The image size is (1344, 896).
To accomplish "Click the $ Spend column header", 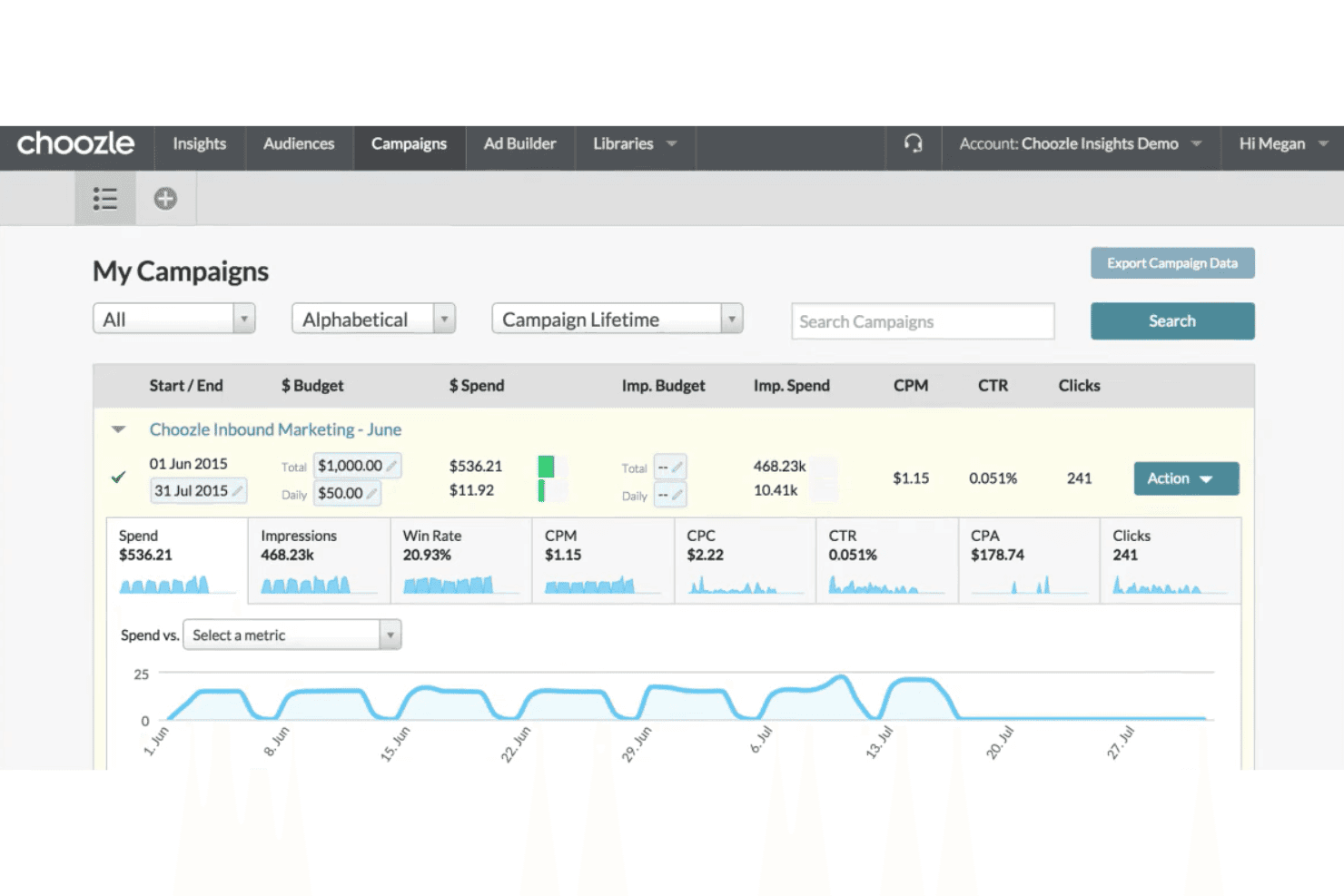I will pos(477,386).
